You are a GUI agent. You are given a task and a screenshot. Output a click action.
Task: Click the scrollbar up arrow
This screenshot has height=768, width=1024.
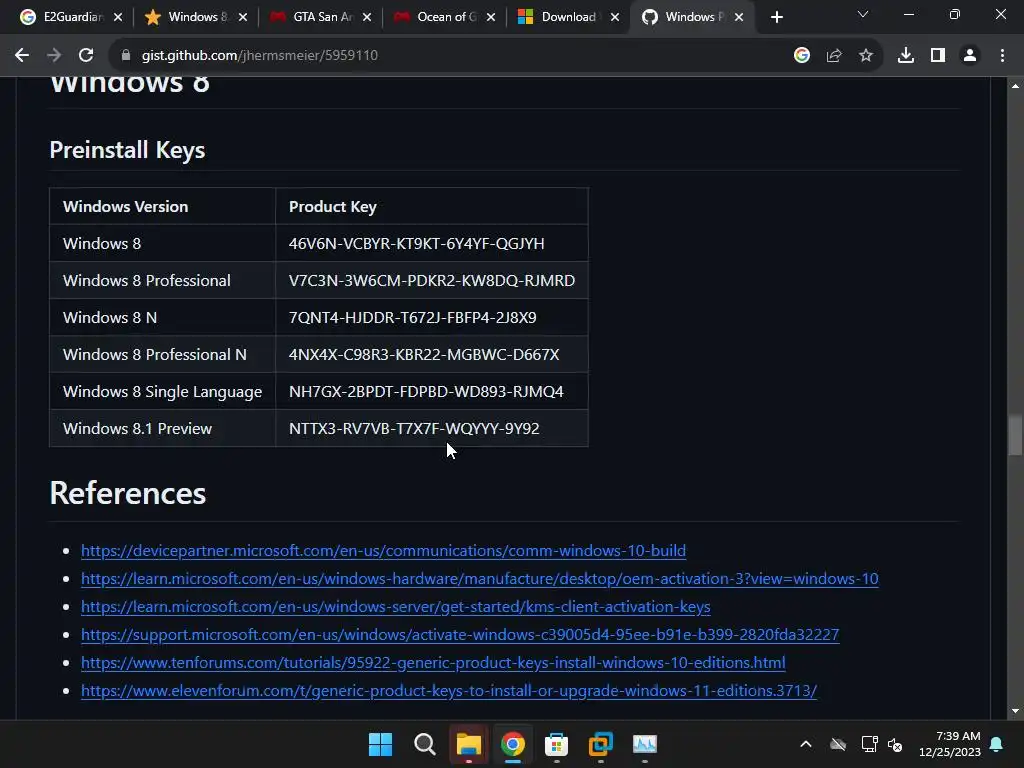[x=1015, y=86]
